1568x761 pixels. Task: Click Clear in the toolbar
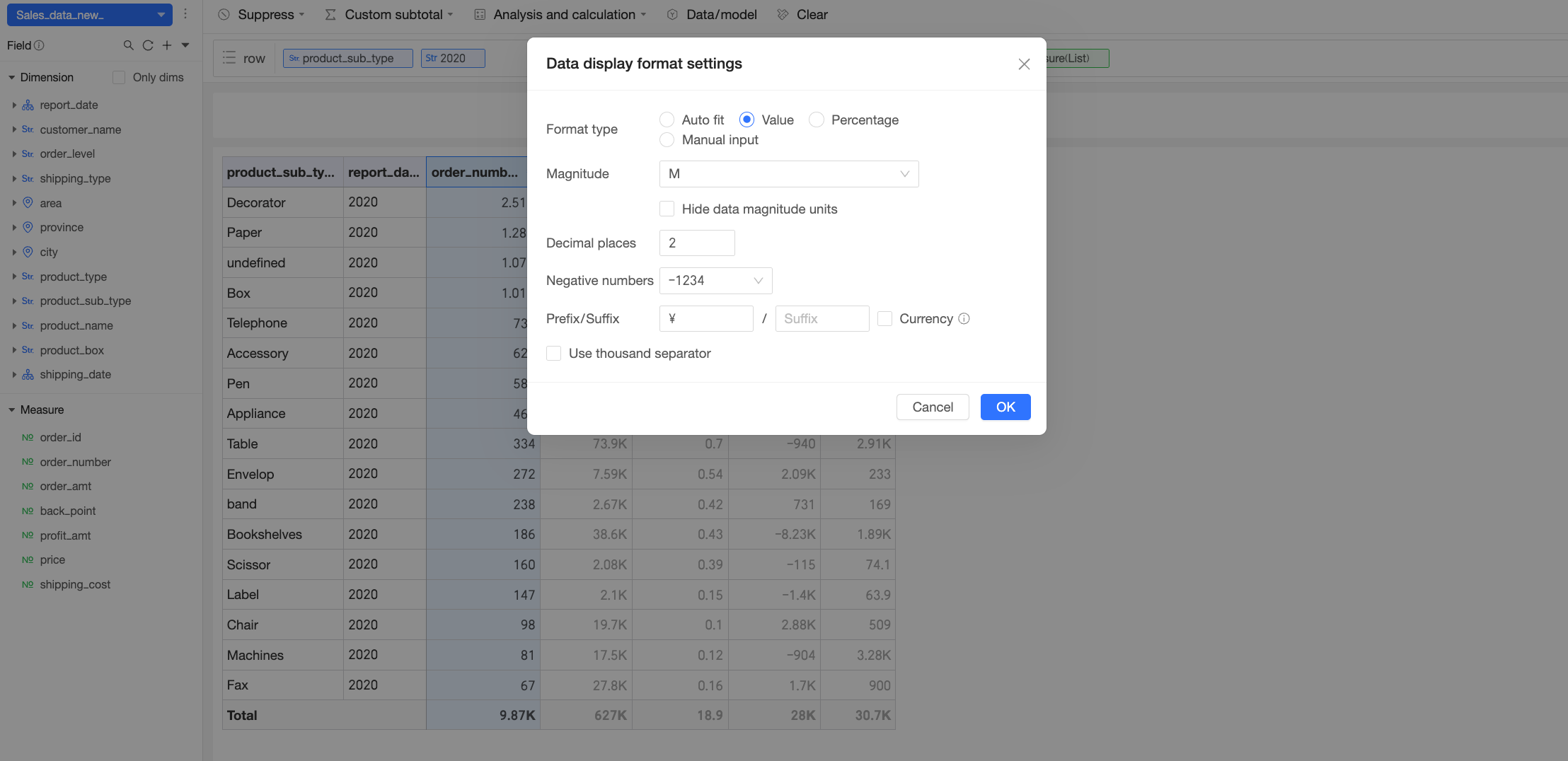(802, 14)
